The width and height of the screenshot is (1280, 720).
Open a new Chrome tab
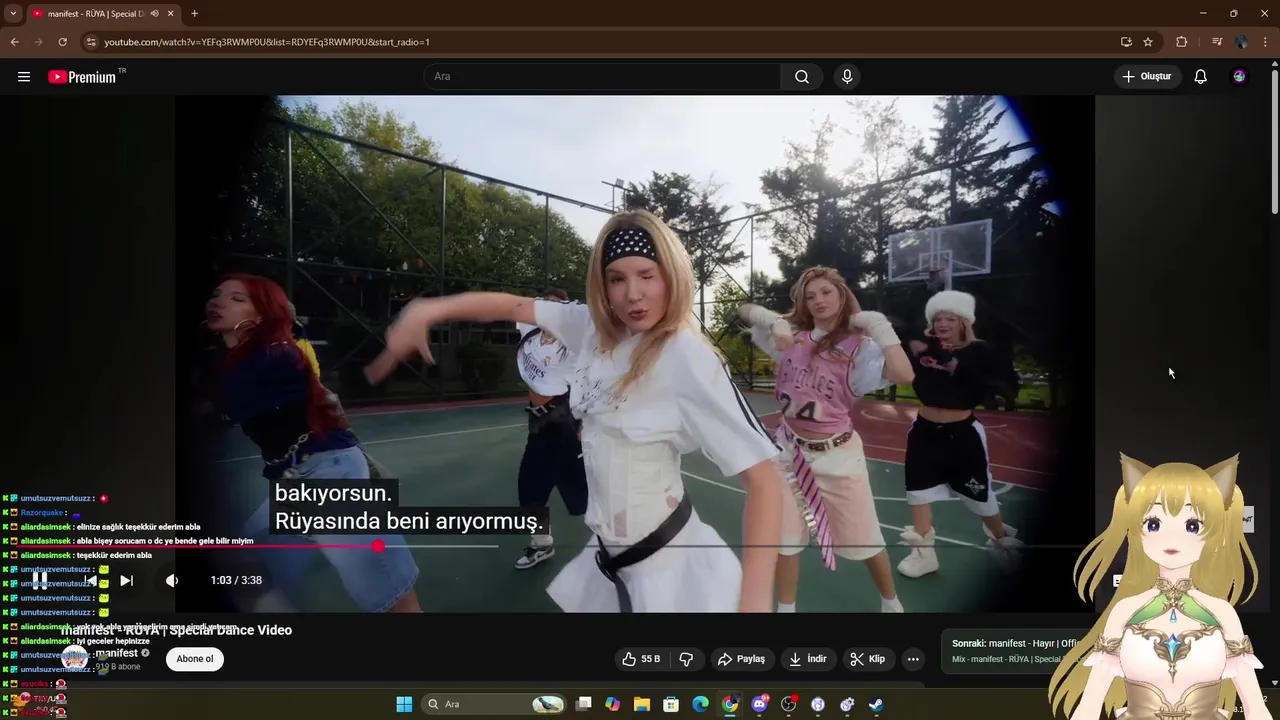click(x=194, y=14)
